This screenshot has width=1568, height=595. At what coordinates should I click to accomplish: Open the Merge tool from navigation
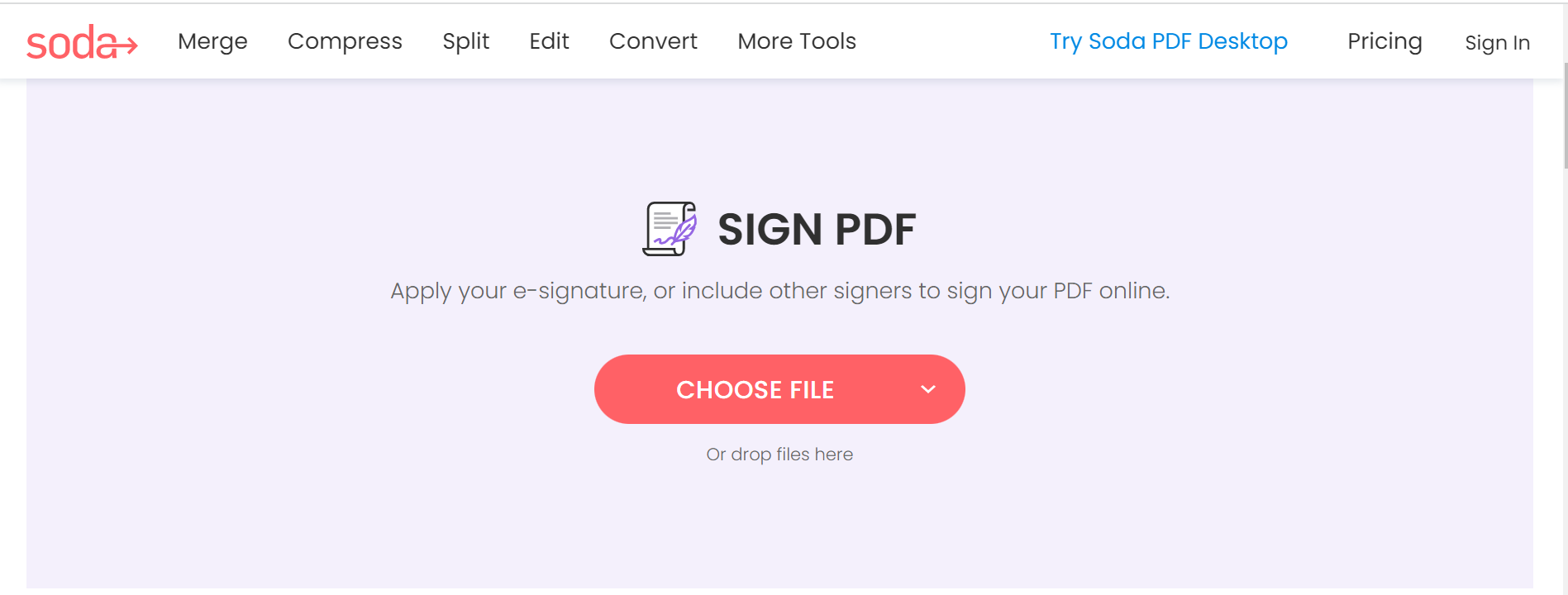pyautogui.click(x=212, y=41)
